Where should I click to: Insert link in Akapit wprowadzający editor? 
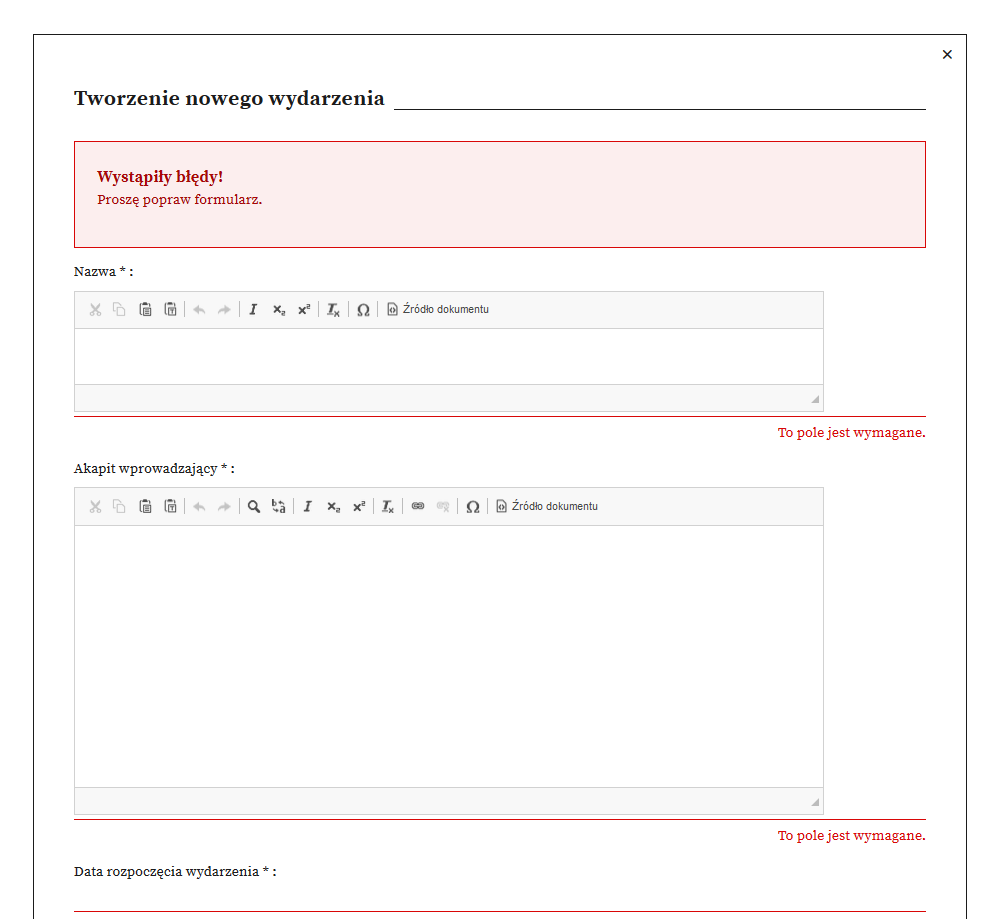(x=418, y=507)
